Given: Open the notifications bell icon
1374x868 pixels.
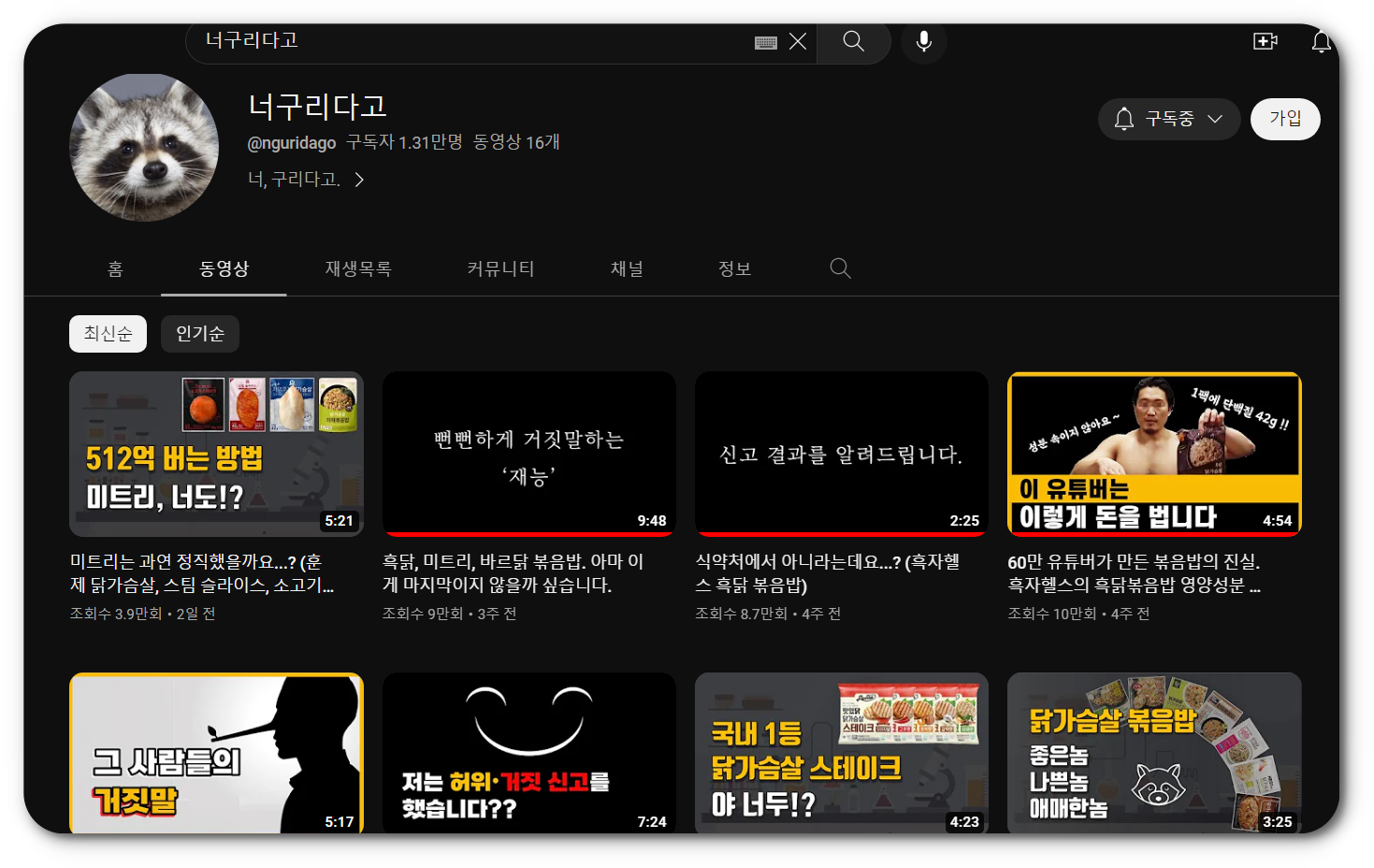Looking at the screenshot, I should 1321,41.
